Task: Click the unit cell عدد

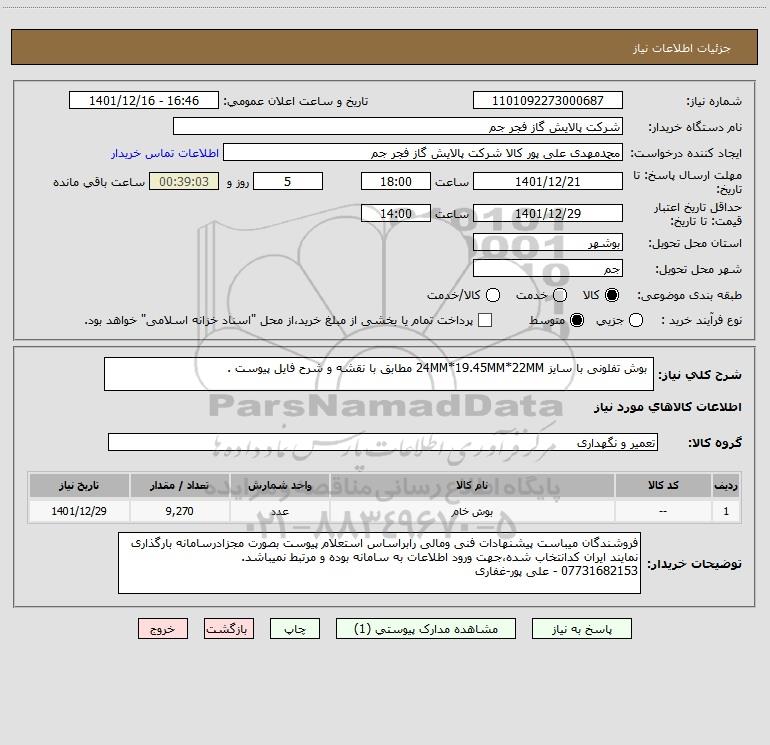Action: point(279,511)
